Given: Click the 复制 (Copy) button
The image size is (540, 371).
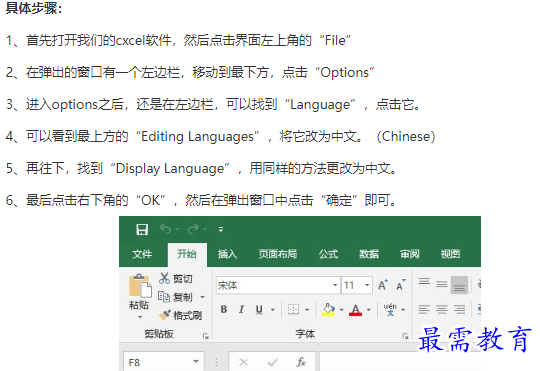Looking at the screenshot, I should [175, 297].
